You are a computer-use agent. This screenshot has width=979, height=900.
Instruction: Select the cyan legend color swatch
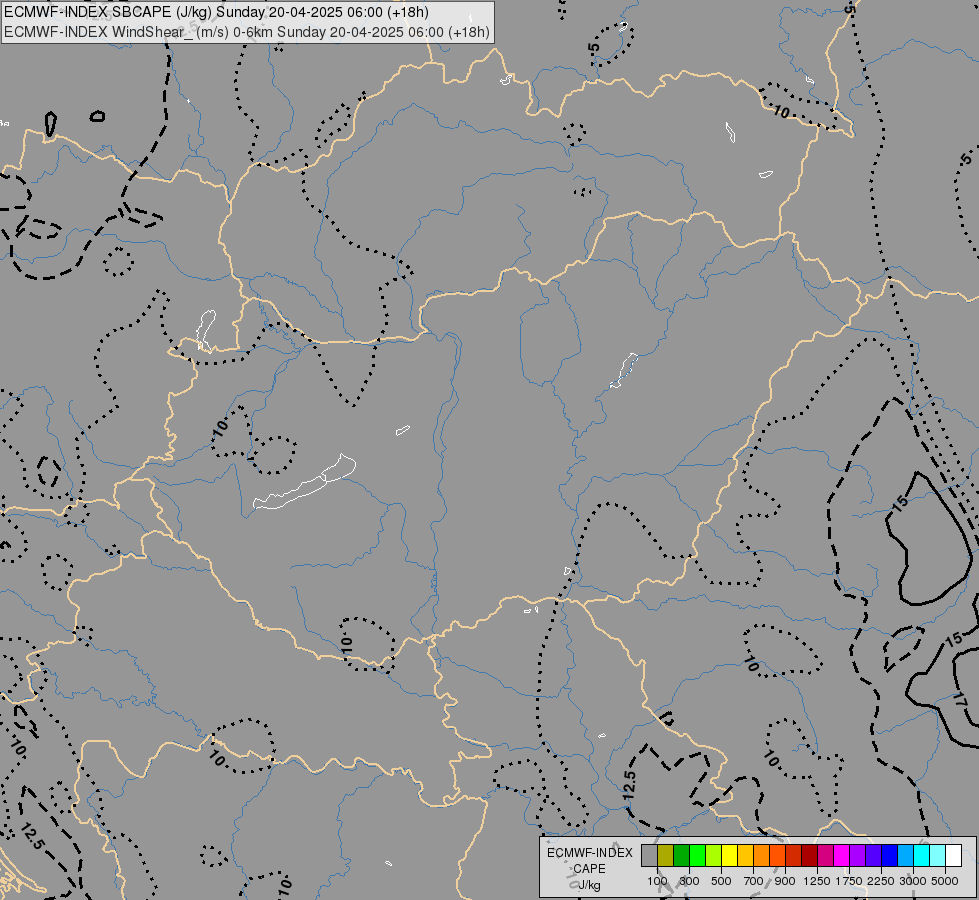(921, 855)
